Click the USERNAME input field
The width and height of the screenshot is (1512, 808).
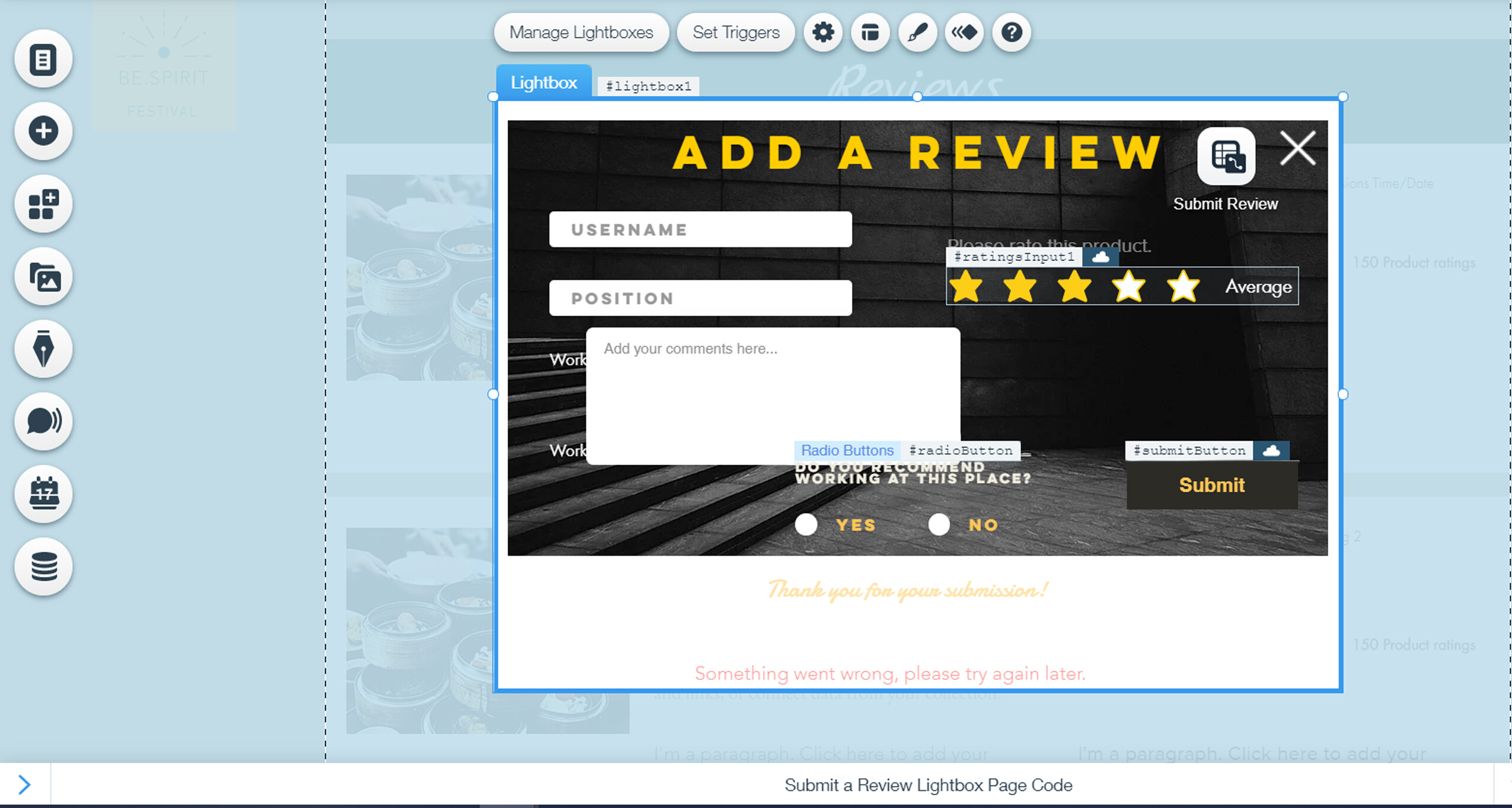tap(700, 230)
